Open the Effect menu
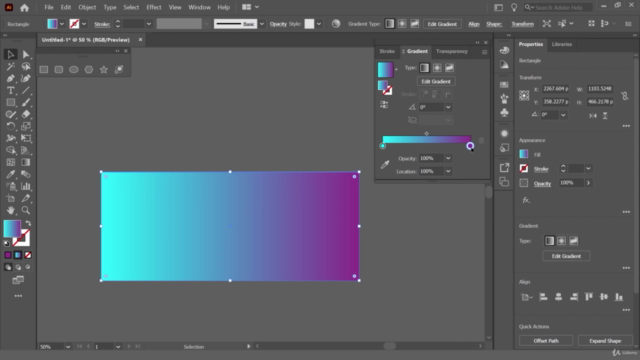This screenshot has width=640, height=360. (x=153, y=7)
